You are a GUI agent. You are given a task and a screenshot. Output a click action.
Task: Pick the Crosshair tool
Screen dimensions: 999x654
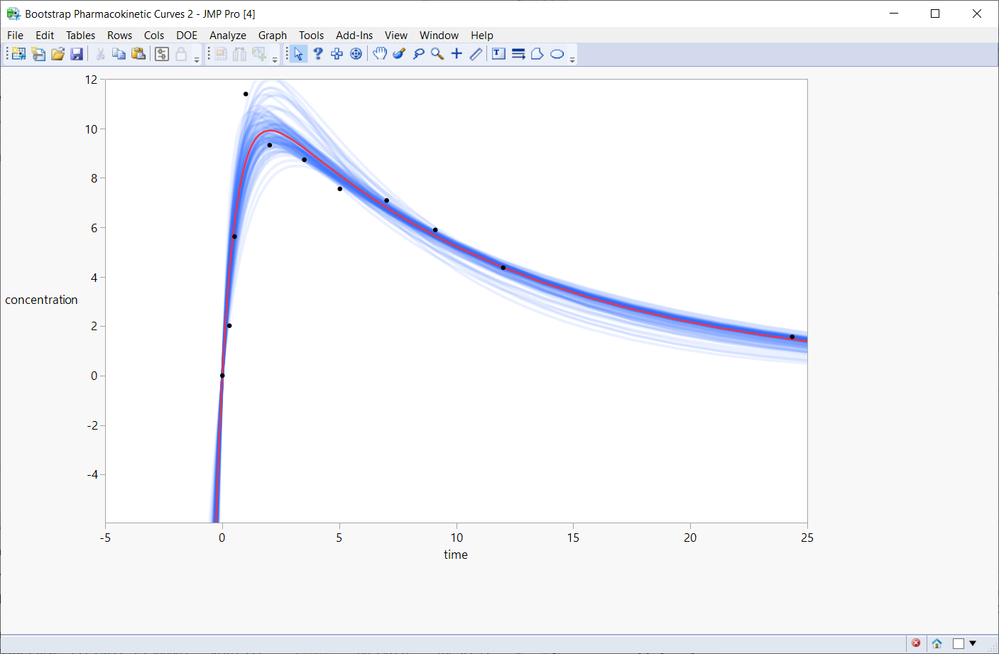coord(456,53)
